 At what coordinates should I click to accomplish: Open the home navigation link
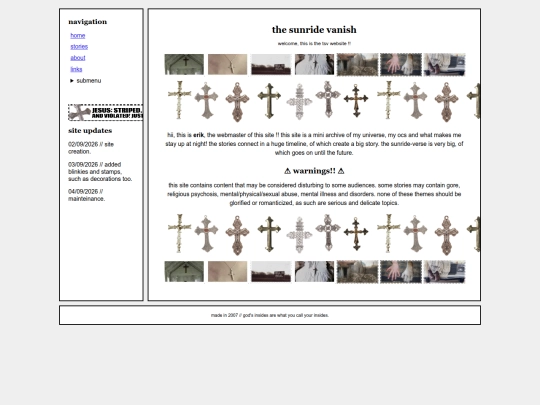77,35
